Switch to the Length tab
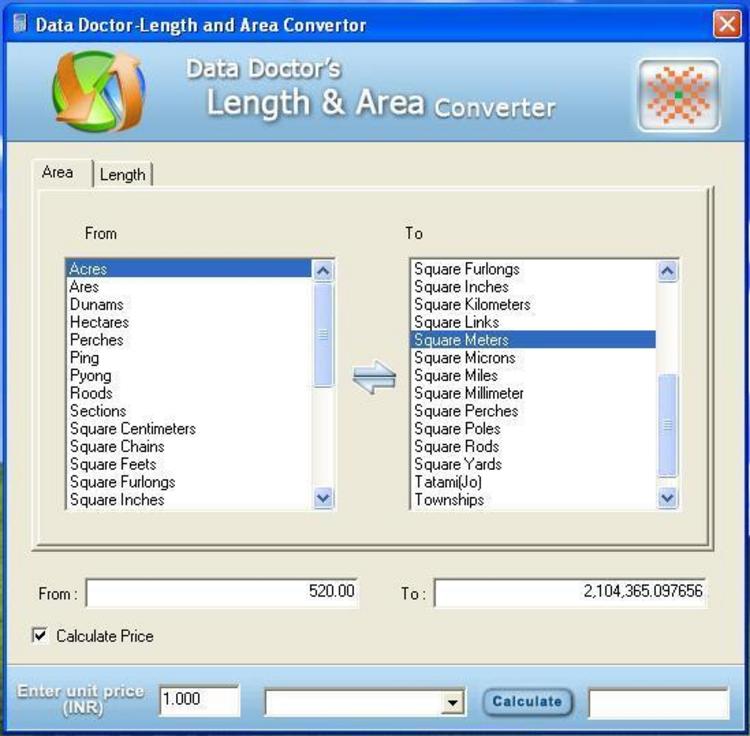The image size is (750, 736). [x=123, y=174]
